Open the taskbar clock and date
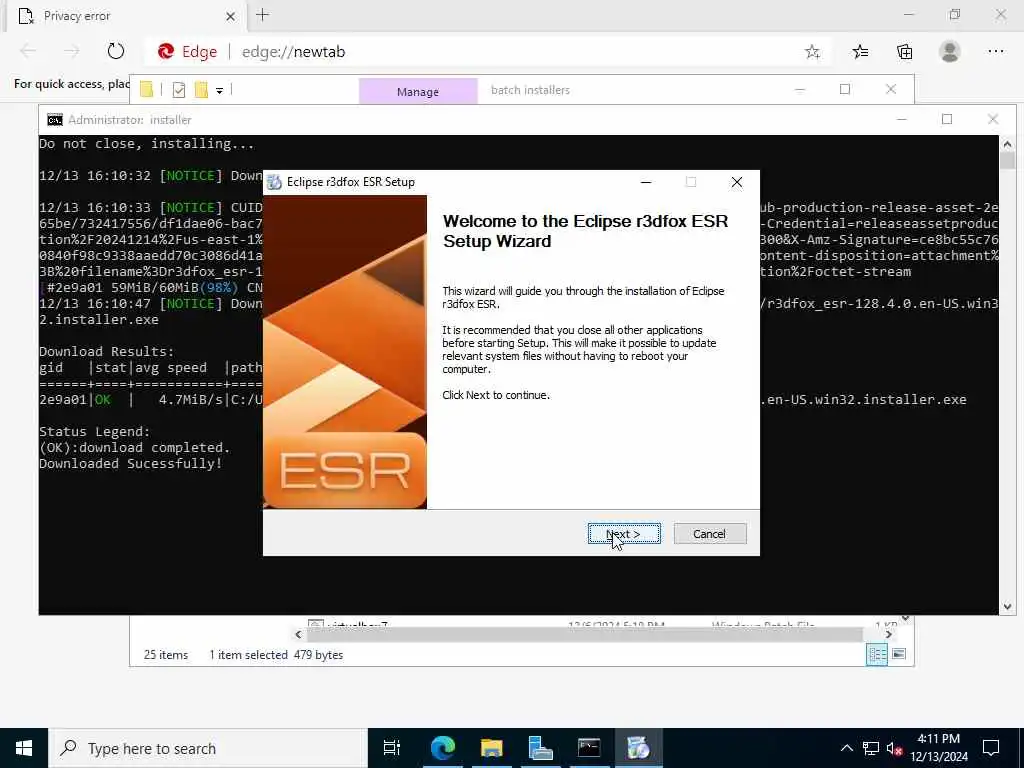The width and height of the screenshot is (1024, 768). tap(939, 748)
